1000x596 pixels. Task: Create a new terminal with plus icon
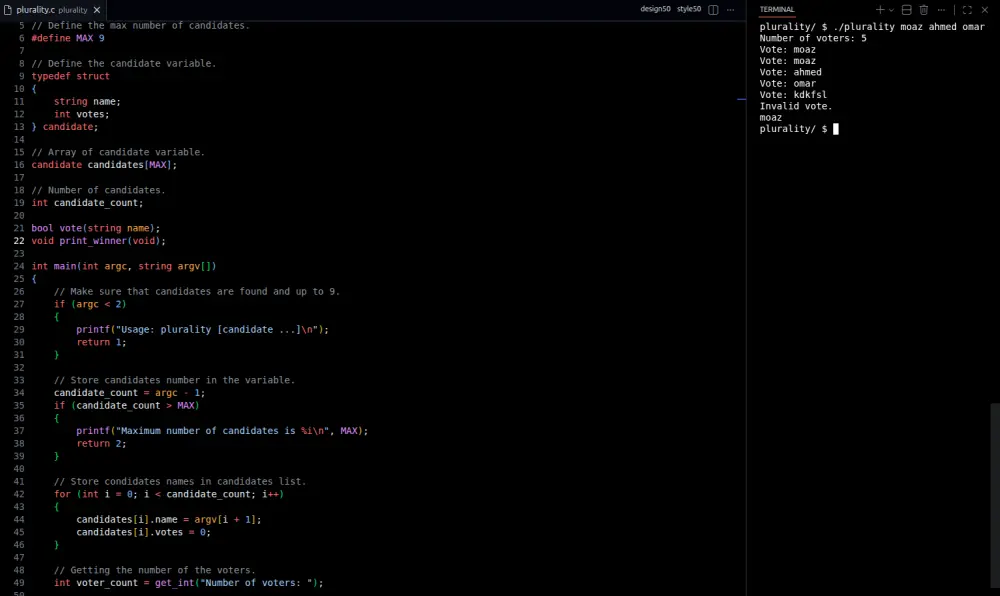tap(880, 10)
